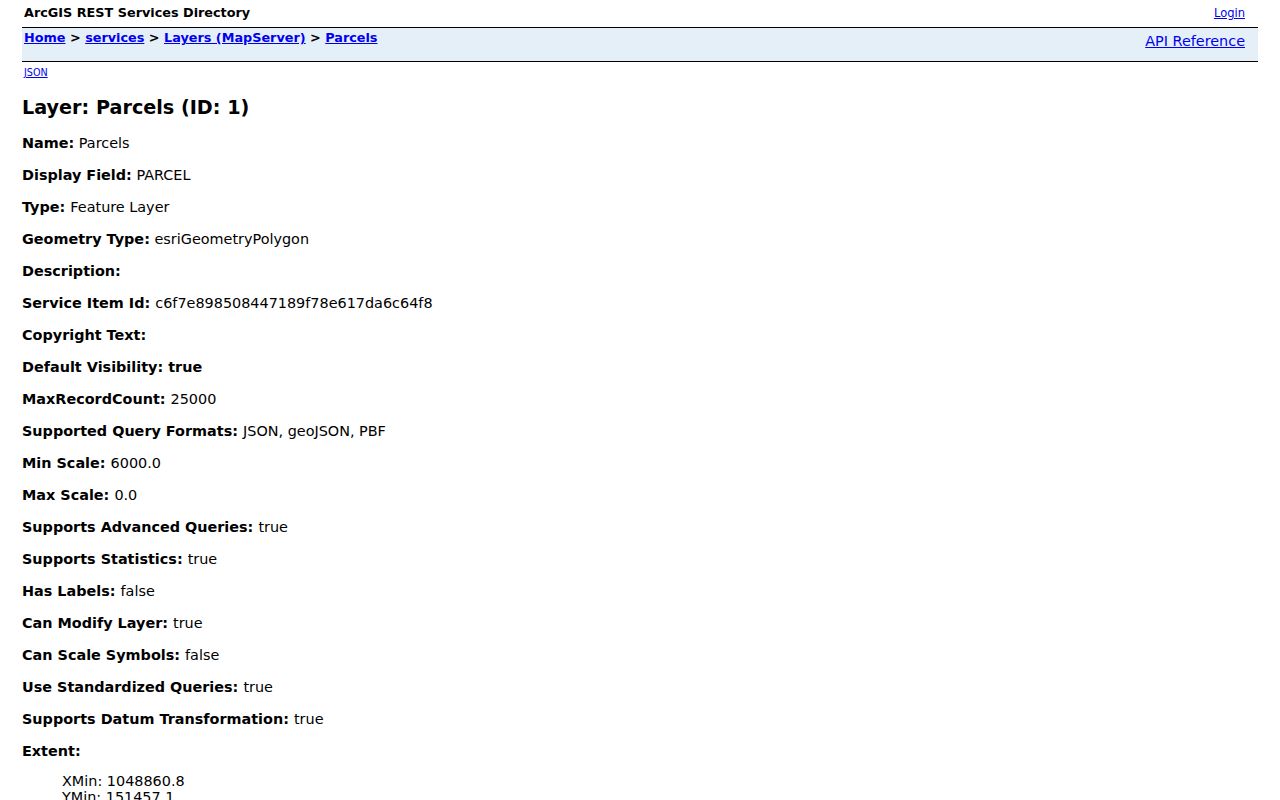Click the Extent label
1280x800 pixels.
point(51,751)
